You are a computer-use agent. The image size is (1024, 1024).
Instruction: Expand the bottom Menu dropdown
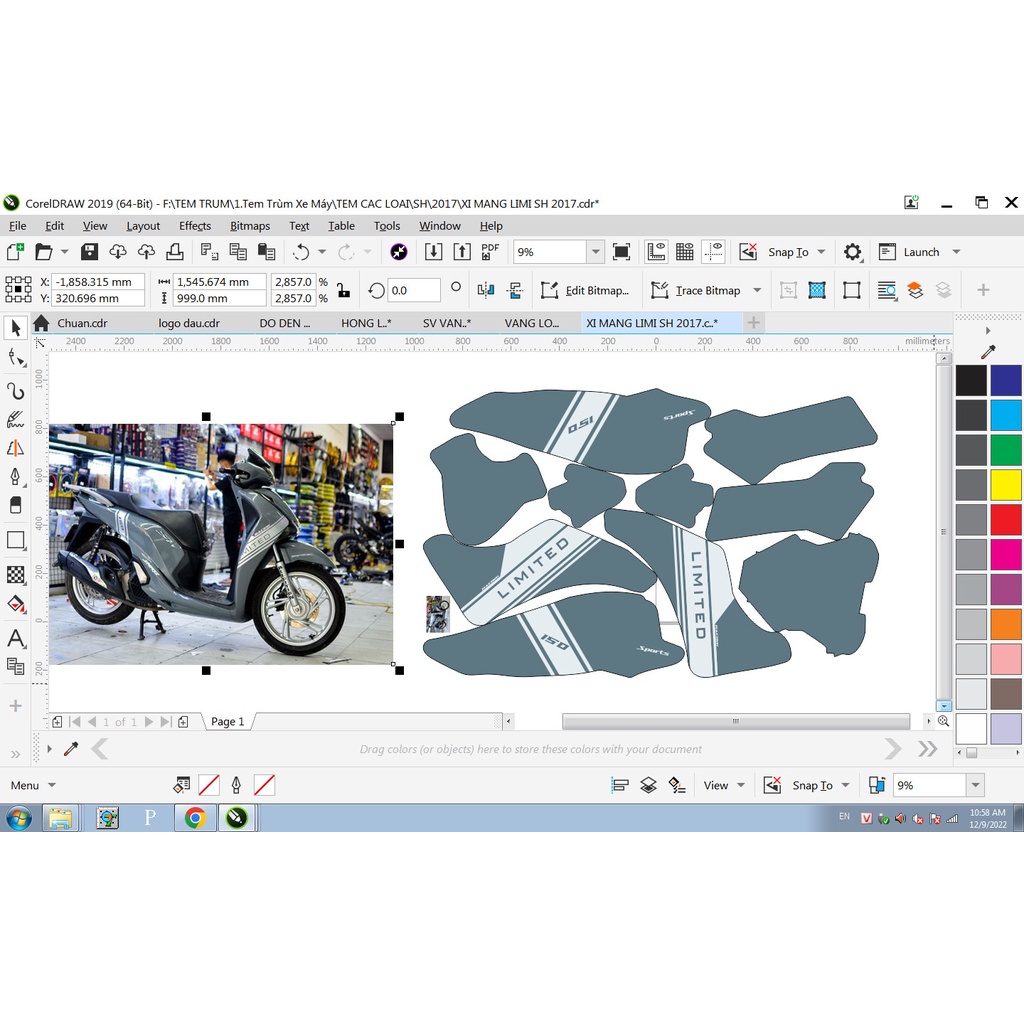tap(52, 786)
